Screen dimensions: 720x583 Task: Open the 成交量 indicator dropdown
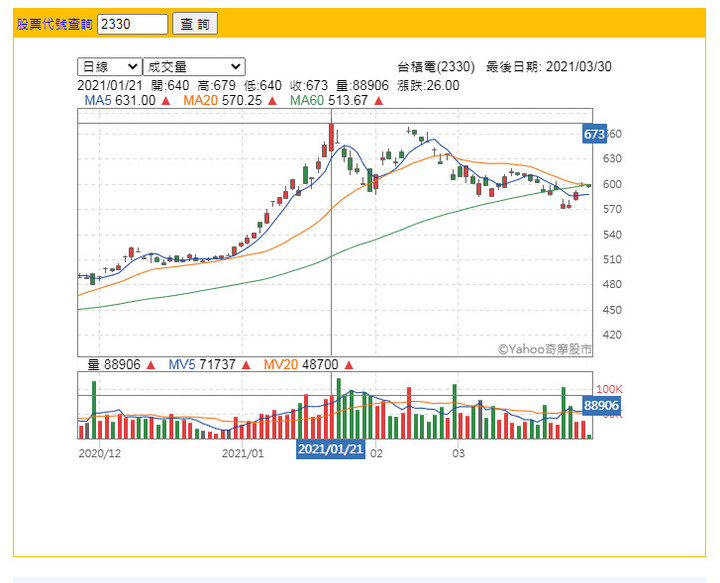pyautogui.click(x=194, y=67)
